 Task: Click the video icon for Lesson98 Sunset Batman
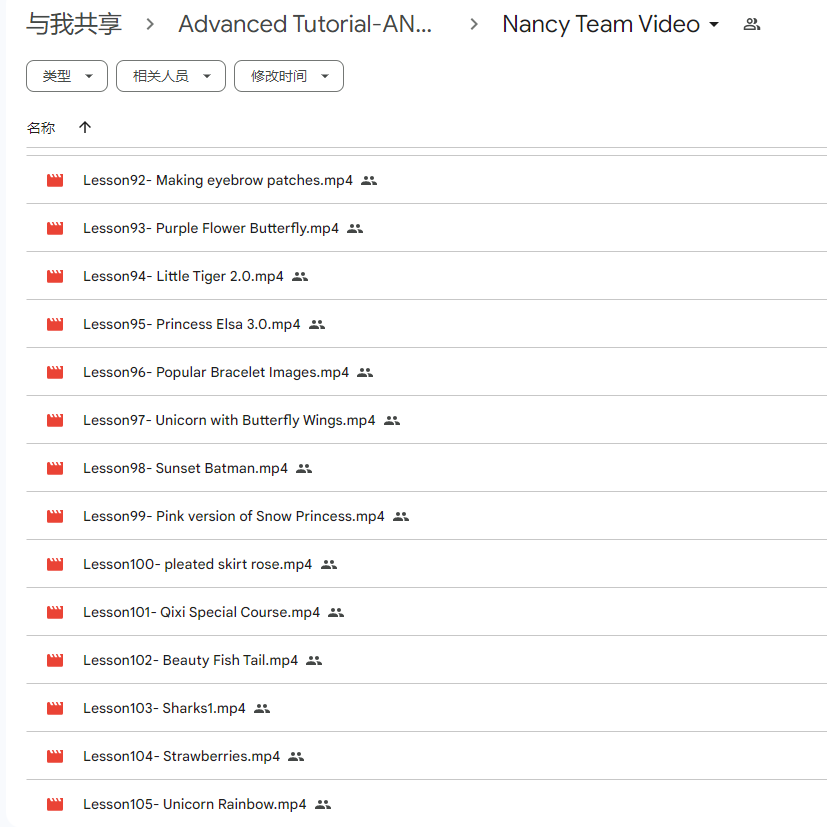(55, 469)
